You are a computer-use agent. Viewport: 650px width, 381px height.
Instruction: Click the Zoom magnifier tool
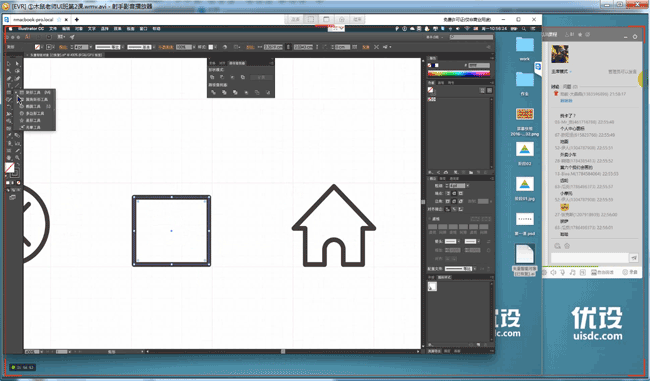click(17, 158)
